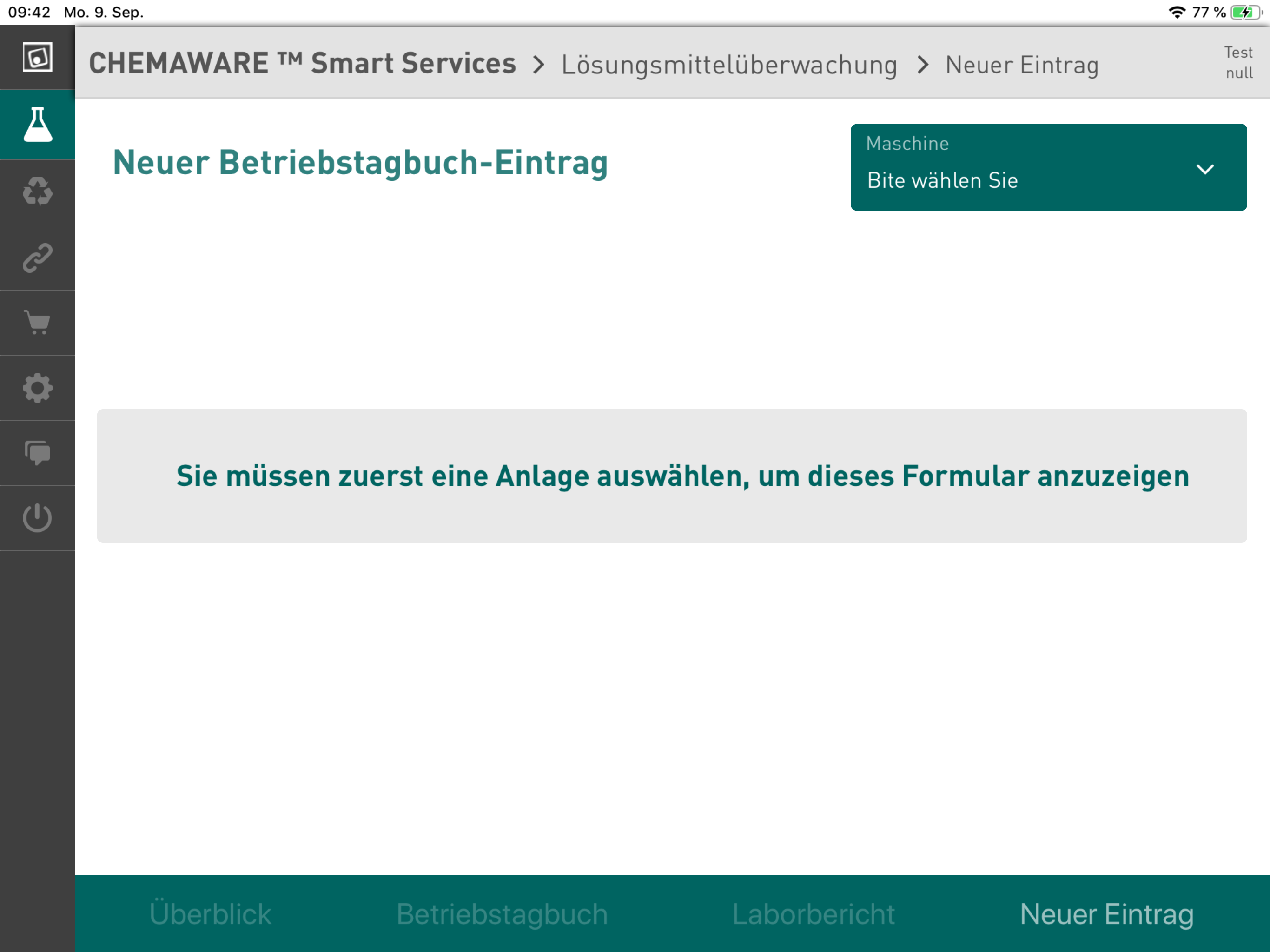Open the home logo icon in sidebar
Image resolution: width=1270 pixels, height=952 pixels.
37,58
